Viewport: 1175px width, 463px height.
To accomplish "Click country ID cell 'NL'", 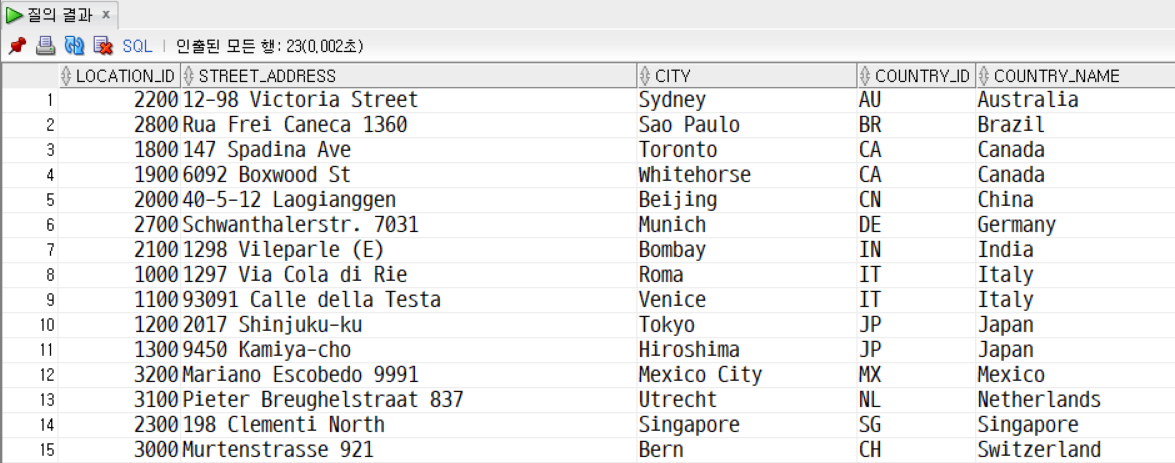I will coord(916,400).
